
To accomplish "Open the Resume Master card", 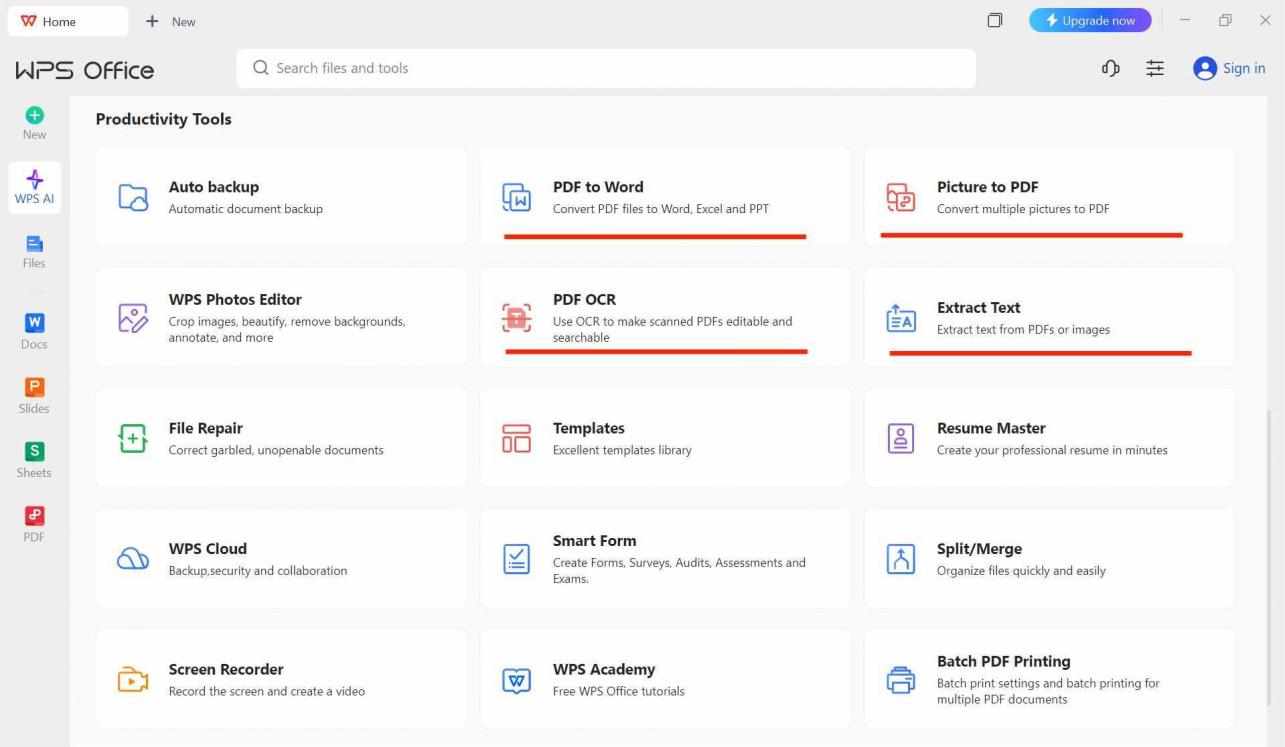I will [1049, 438].
